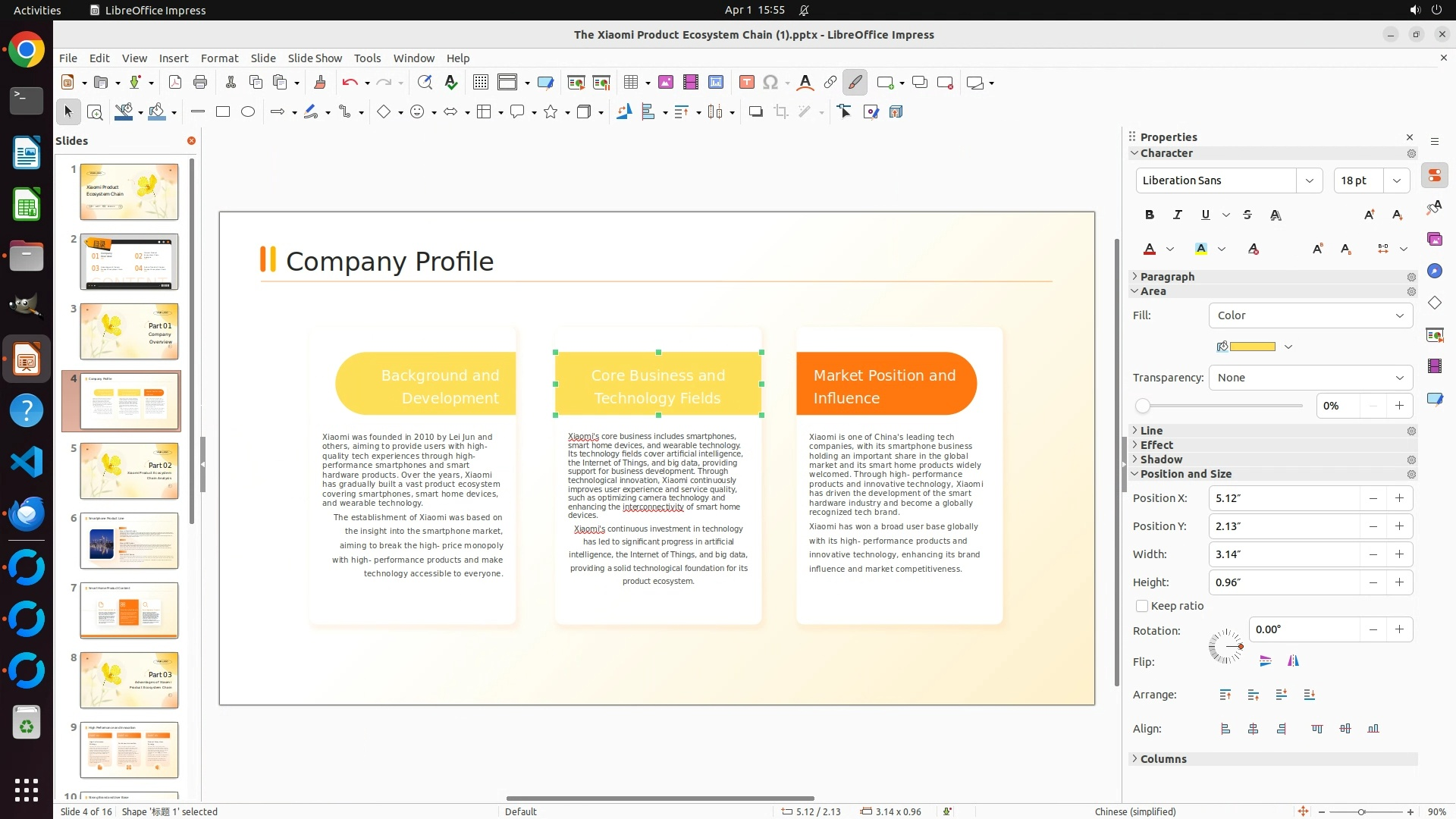Expand the Paragraph section
The width and height of the screenshot is (1456, 819).
click(1167, 277)
